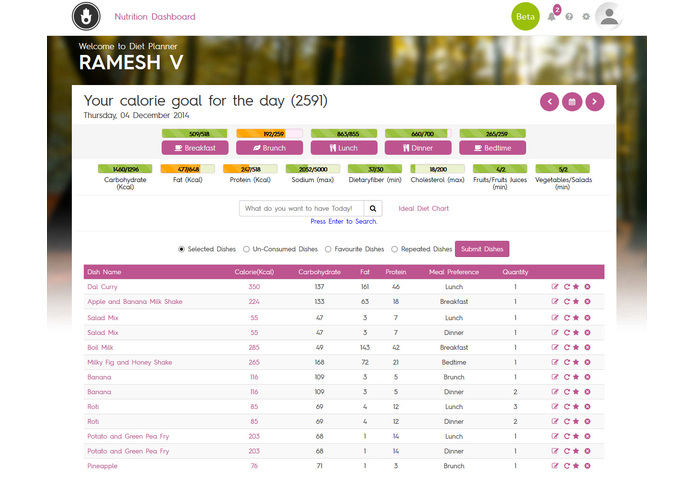Click the Beta badge button
The width and height of the screenshot is (695, 494).
click(525, 16)
